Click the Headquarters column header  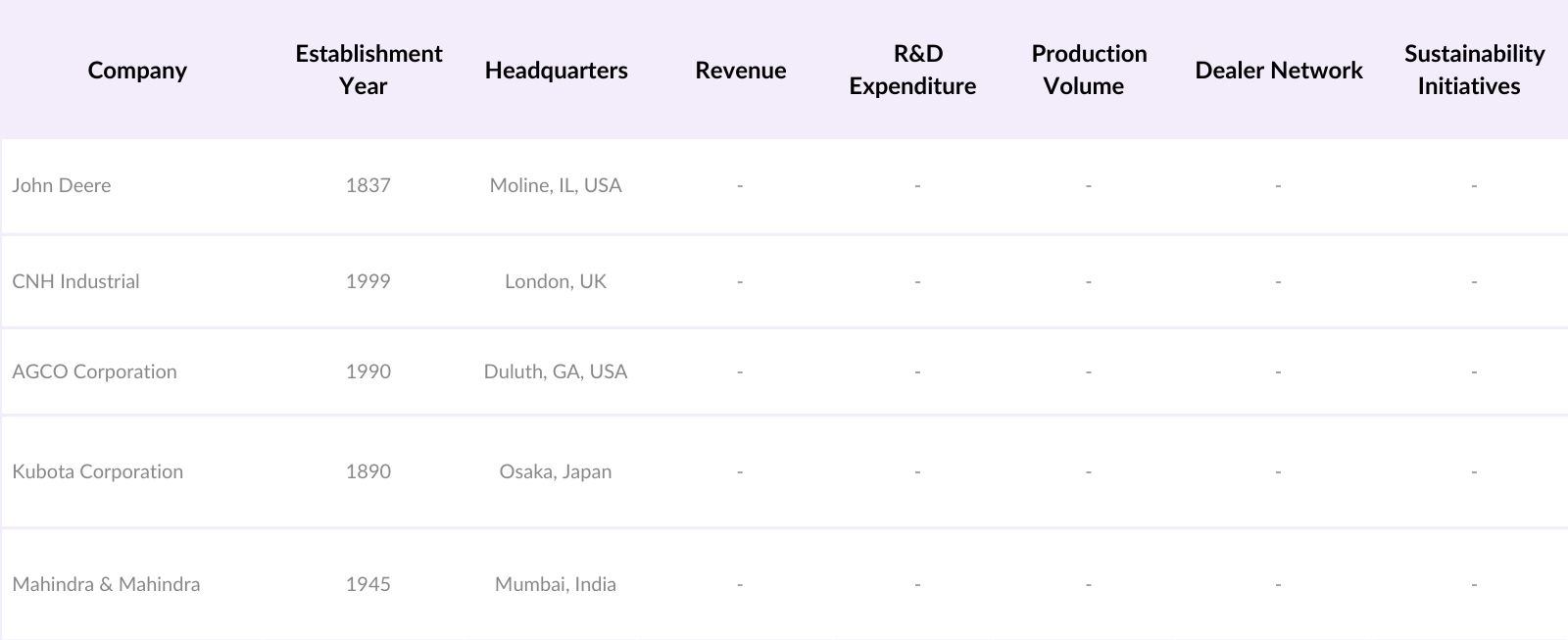pyautogui.click(x=556, y=71)
